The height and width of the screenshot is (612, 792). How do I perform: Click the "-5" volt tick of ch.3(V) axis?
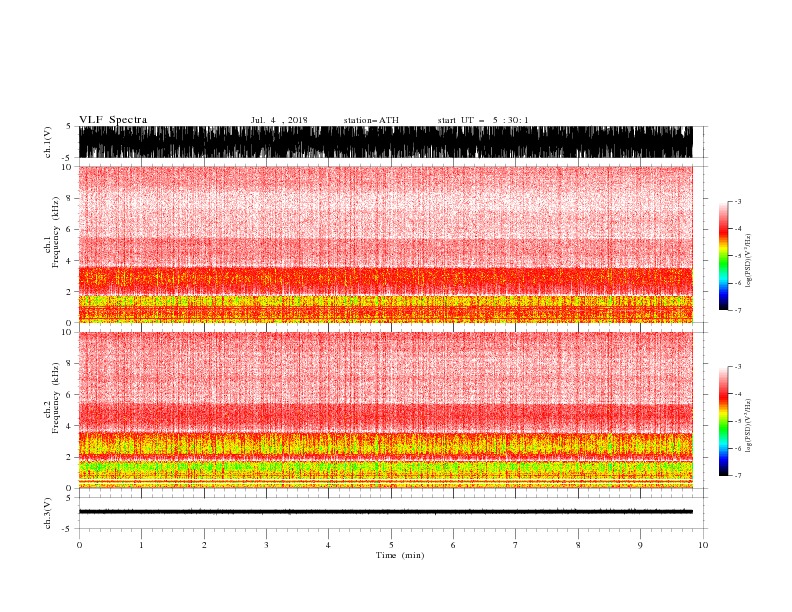[68, 529]
